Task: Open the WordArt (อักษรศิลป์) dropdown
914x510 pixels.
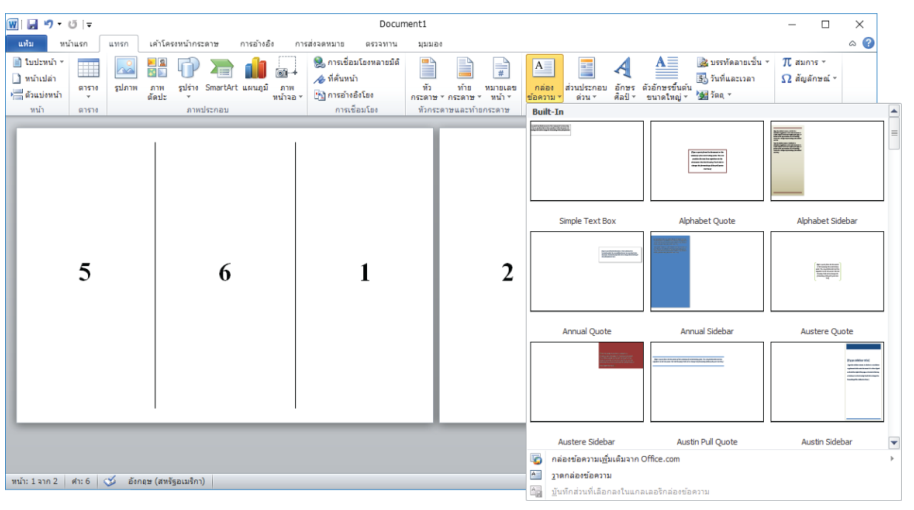Action: pyautogui.click(x=624, y=80)
